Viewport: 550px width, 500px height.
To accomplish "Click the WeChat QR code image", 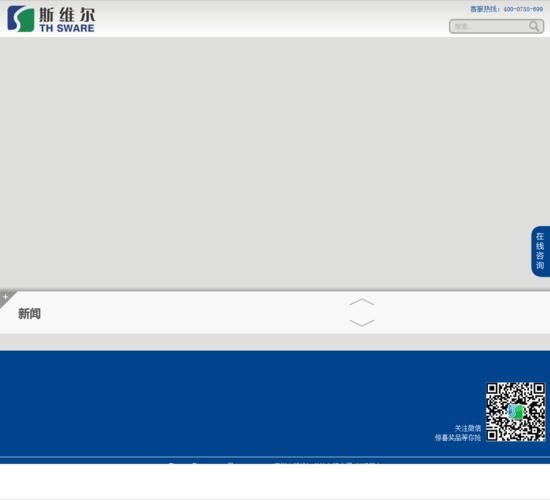I will 516,412.
